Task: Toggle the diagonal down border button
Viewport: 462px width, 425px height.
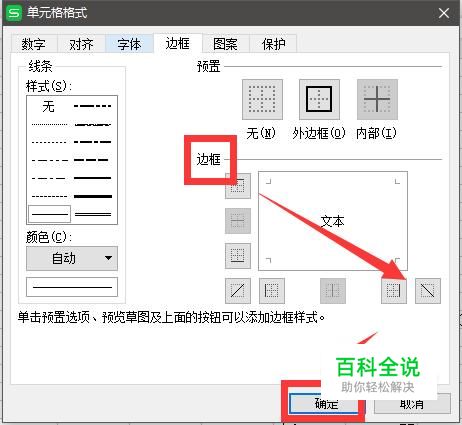Action: pos(428,291)
